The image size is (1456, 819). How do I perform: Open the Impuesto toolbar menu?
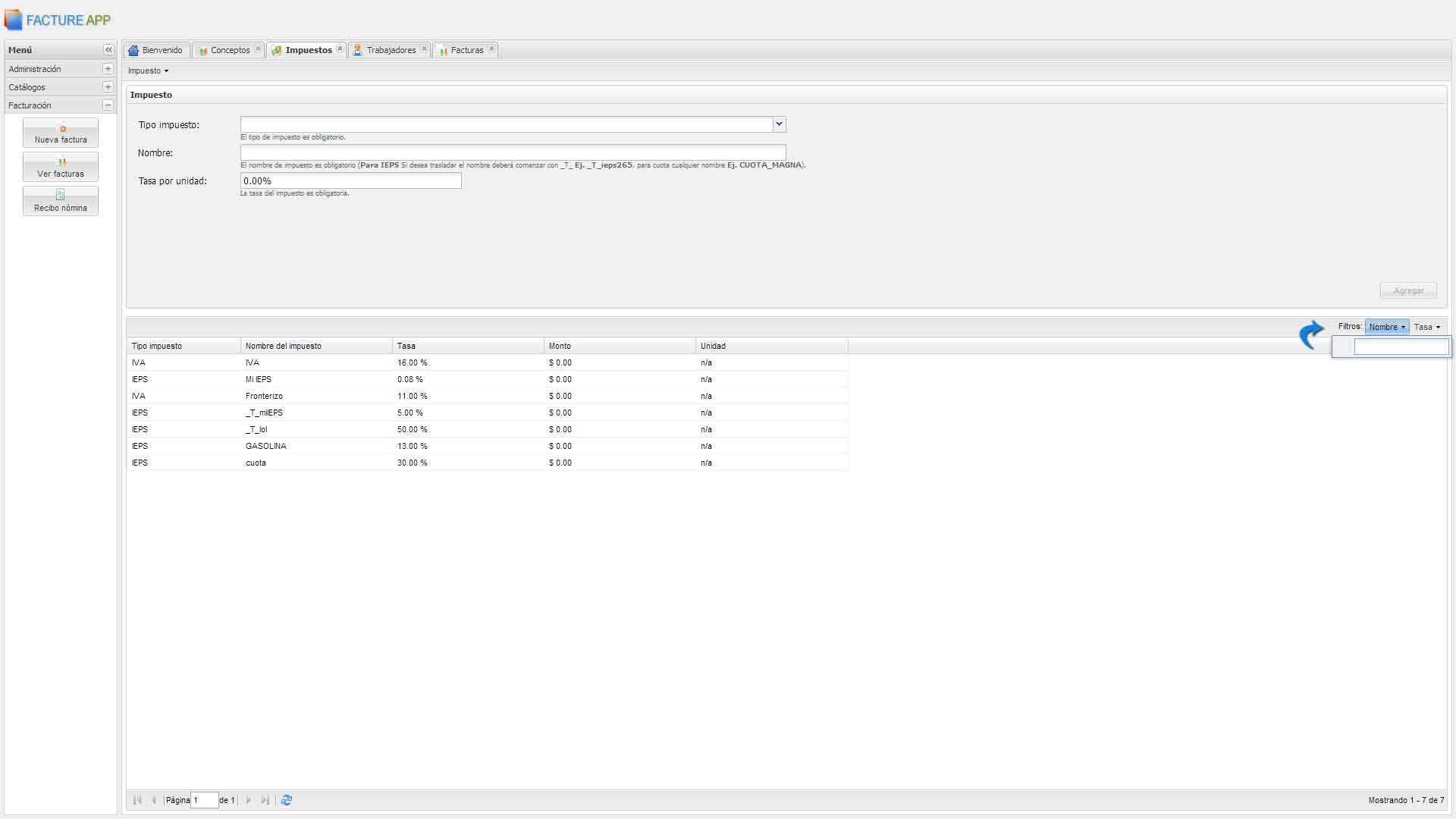click(x=148, y=71)
